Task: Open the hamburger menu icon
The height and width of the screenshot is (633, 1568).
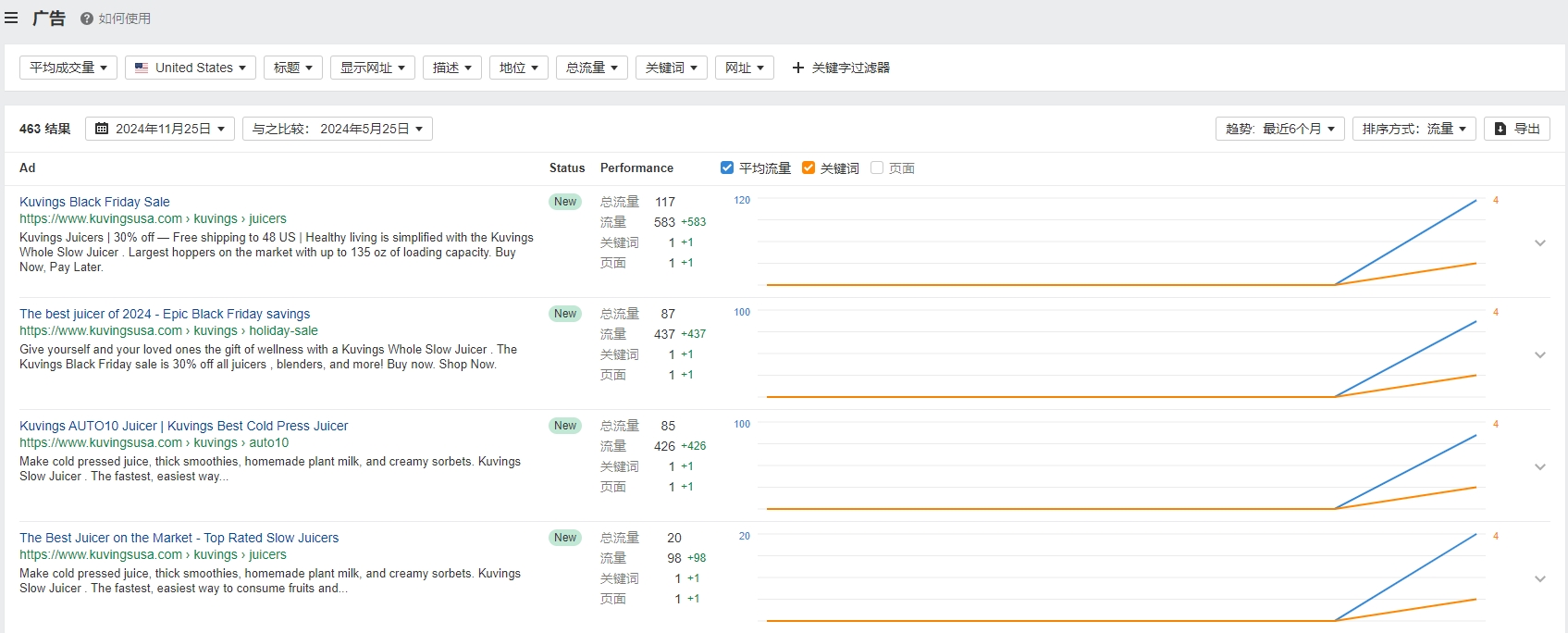Action: [x=11, y=18]
